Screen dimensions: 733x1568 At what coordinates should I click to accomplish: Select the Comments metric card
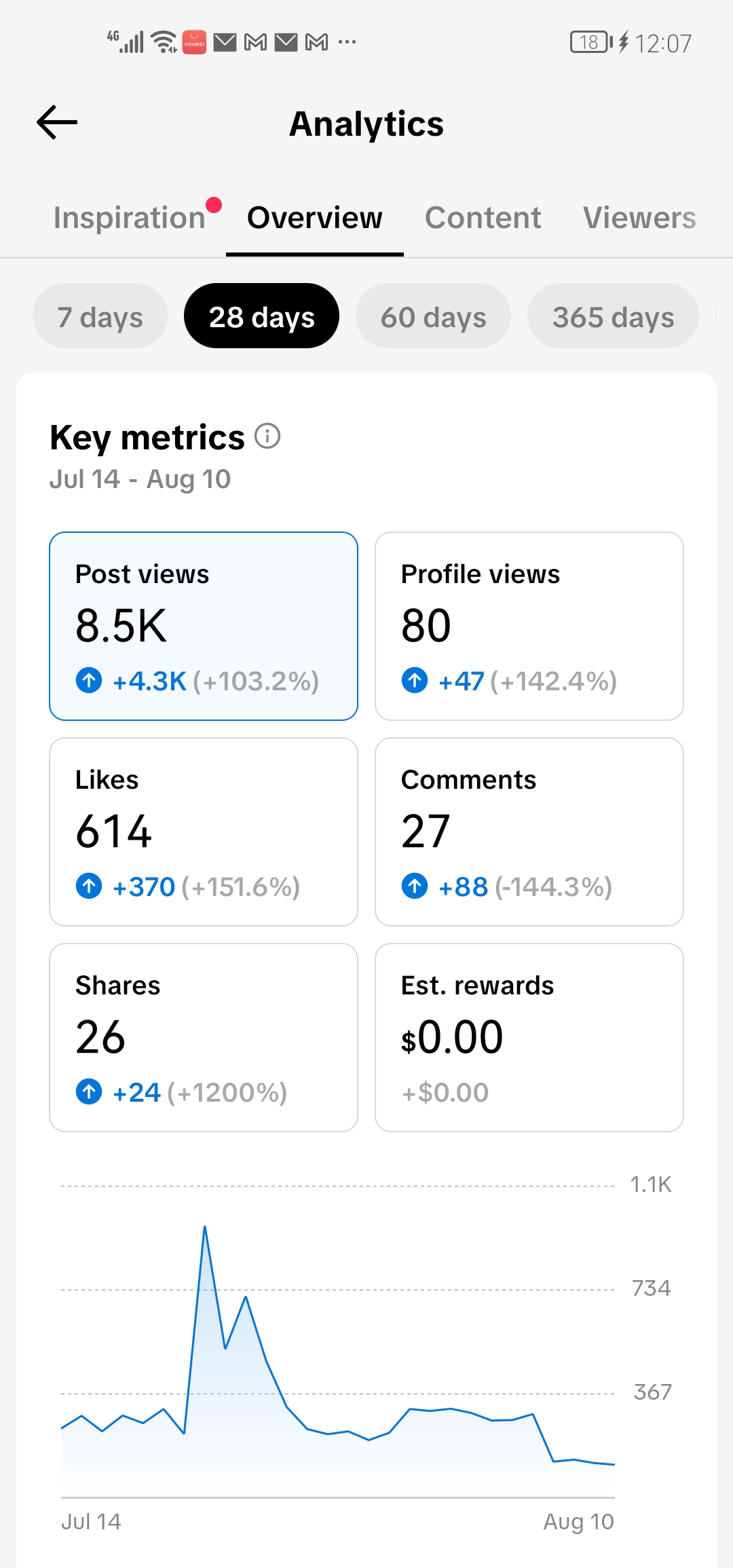(x=529, y=832)
